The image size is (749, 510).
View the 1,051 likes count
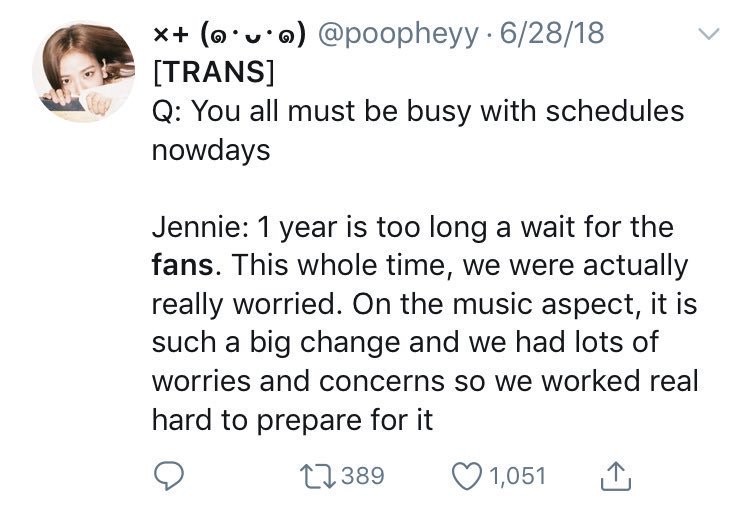[x=518, y=476]
